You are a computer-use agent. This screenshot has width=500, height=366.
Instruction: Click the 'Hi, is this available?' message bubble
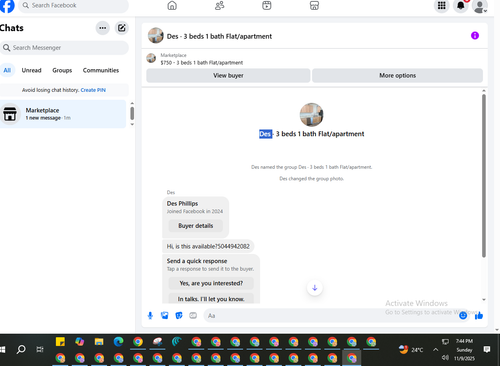208,246
